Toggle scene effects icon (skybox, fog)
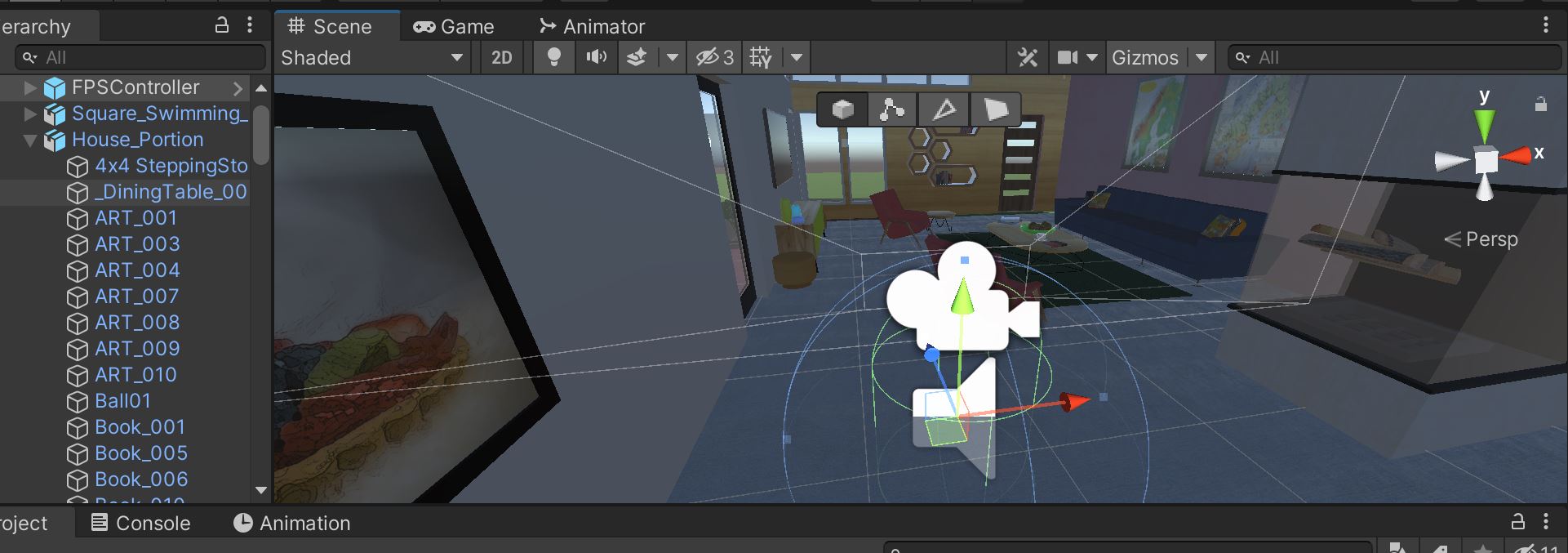 coord(637,57)
